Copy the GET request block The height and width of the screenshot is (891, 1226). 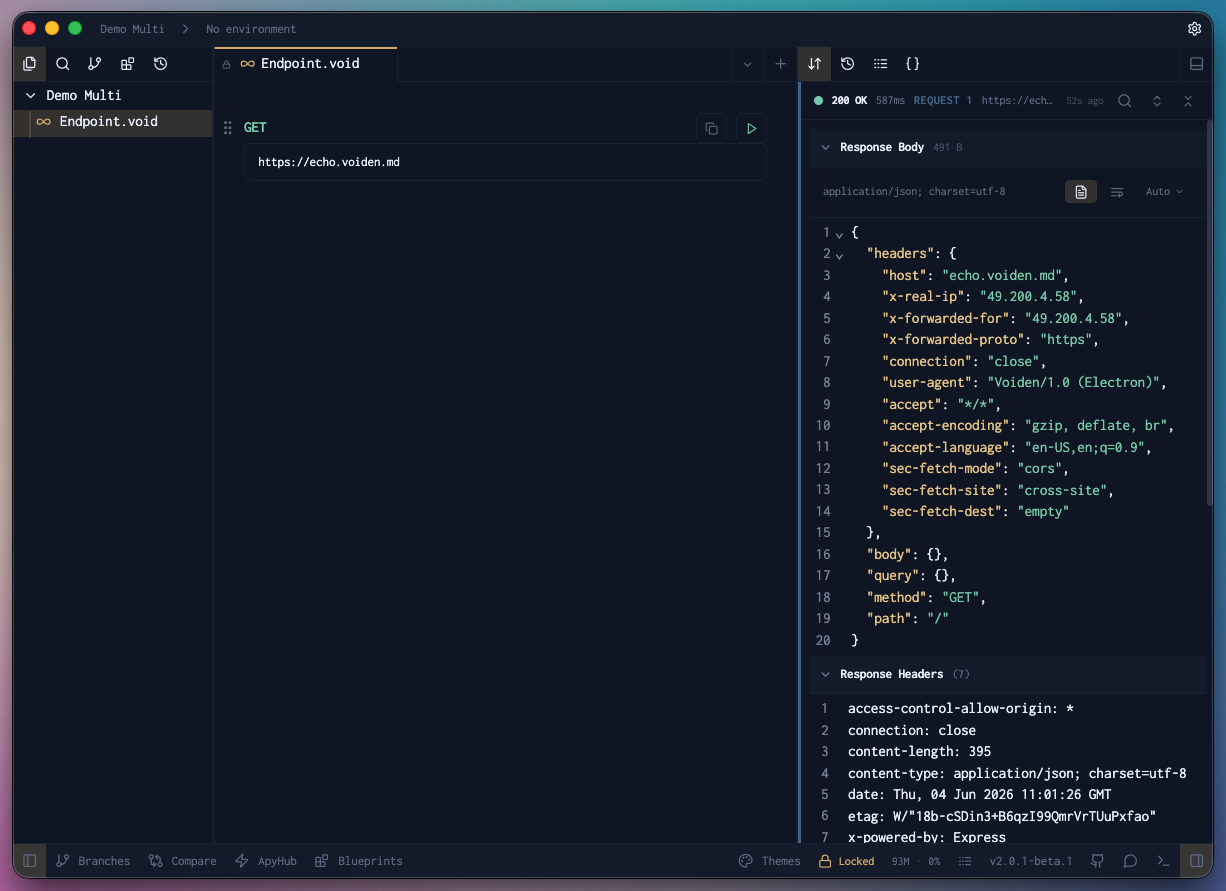click(x=711, y=128)
